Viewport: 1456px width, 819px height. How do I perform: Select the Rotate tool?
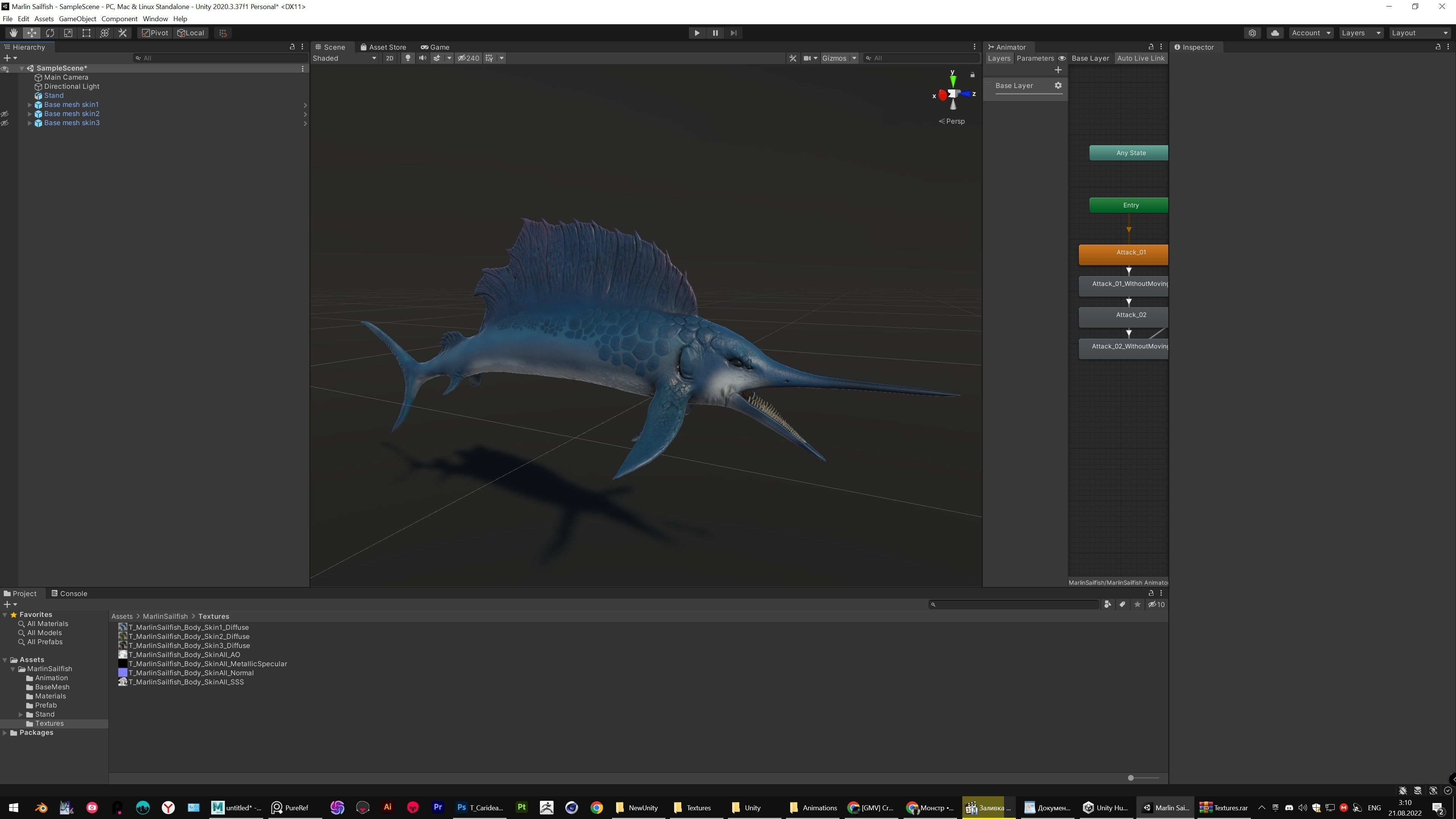50,33
